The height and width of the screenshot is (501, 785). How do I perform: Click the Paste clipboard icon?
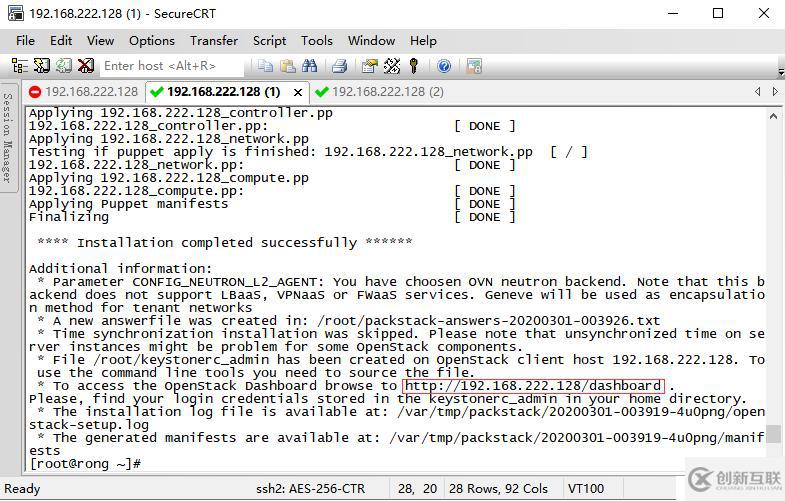click(287, 66)
